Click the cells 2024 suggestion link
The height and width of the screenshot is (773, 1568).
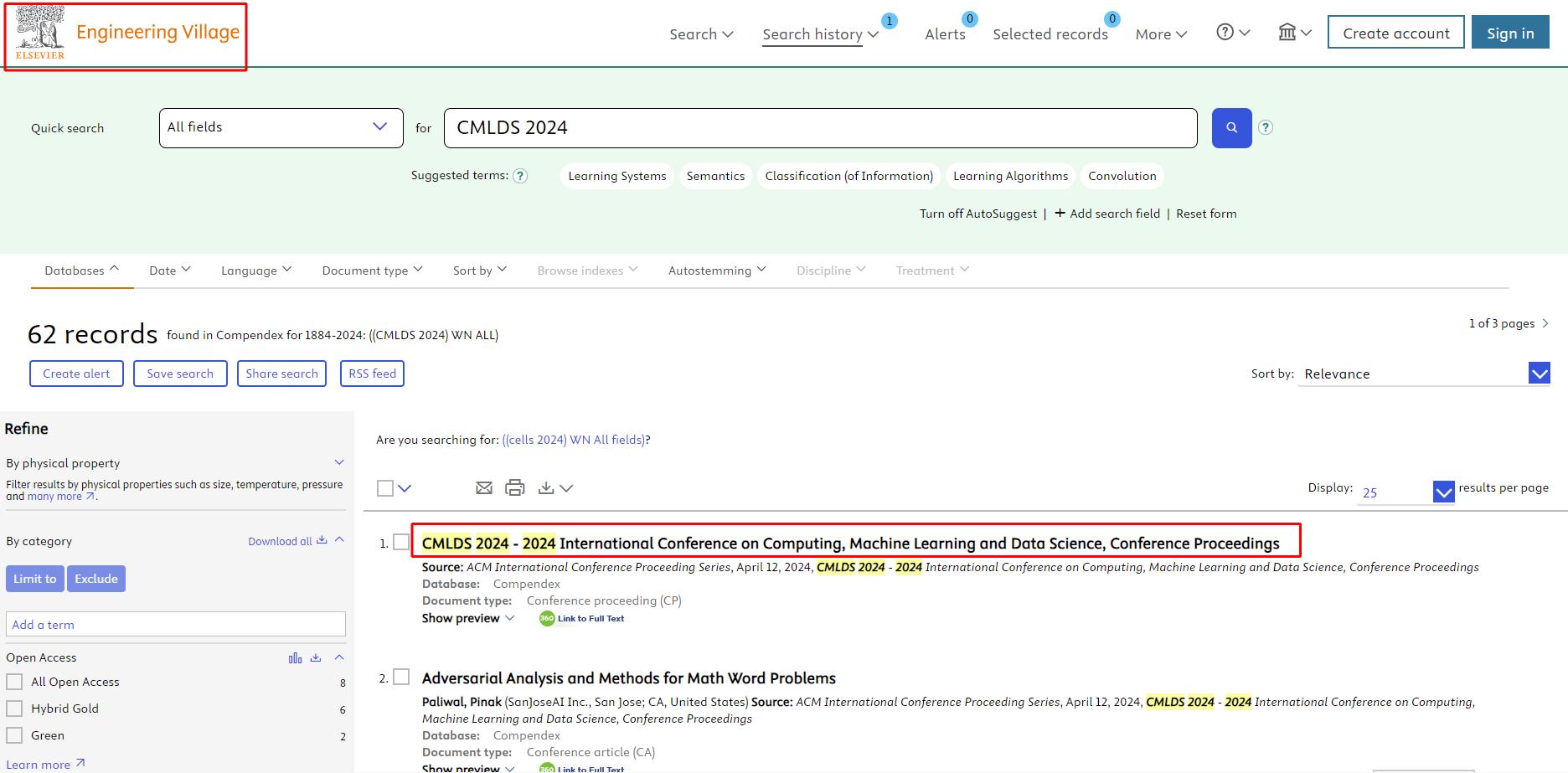(574, 440)
